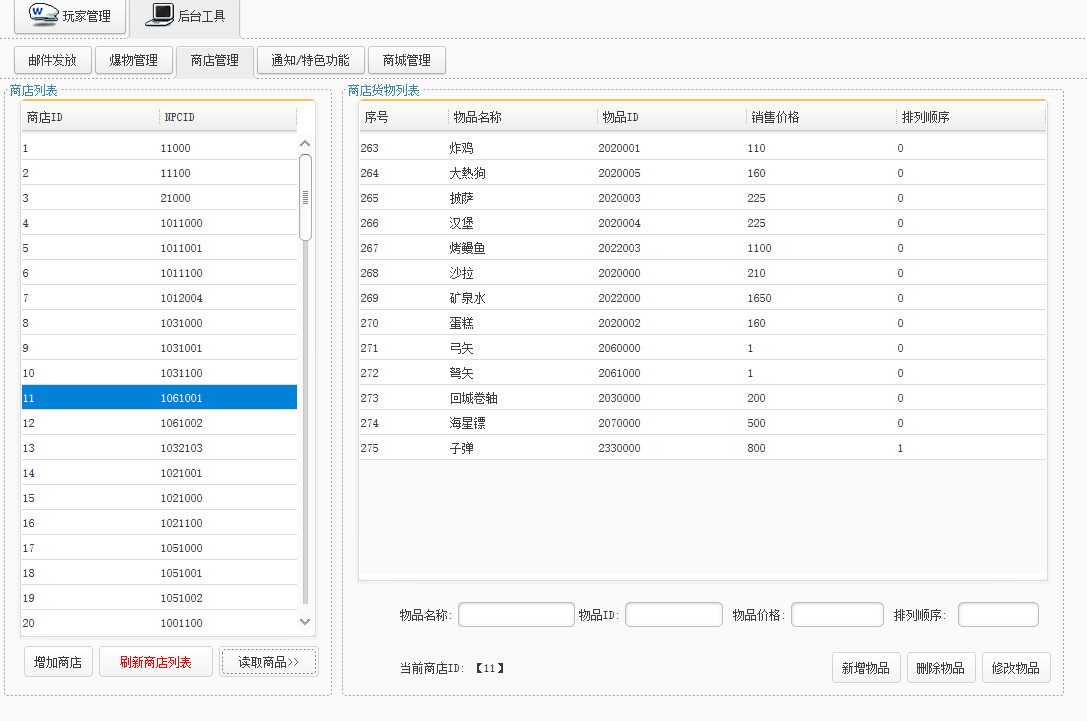Select shop row with NPCID 1031100
The height and width of the screenshot is (721, 1087).
point(159,373)
